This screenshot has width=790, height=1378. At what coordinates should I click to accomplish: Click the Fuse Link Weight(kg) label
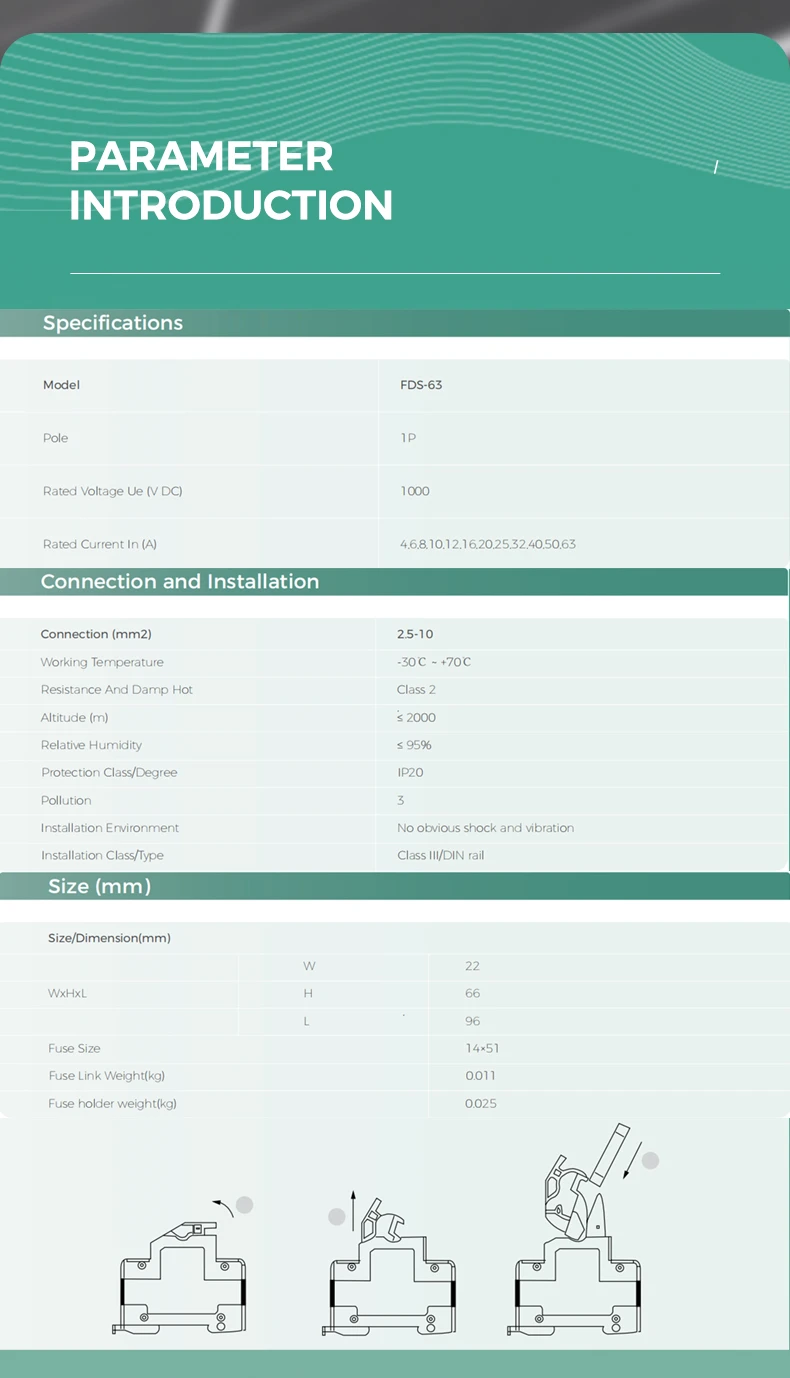(107, 1076)
